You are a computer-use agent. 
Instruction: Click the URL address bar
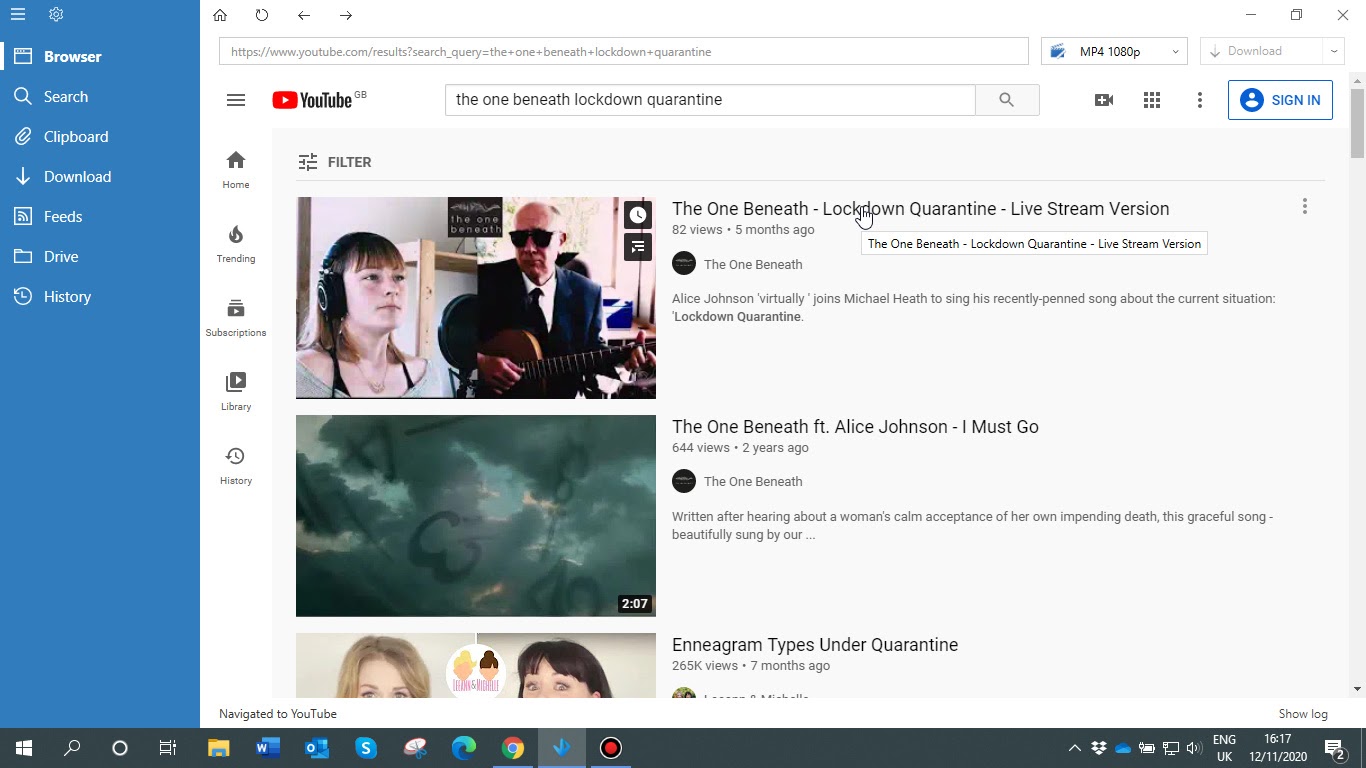point(624,51)
